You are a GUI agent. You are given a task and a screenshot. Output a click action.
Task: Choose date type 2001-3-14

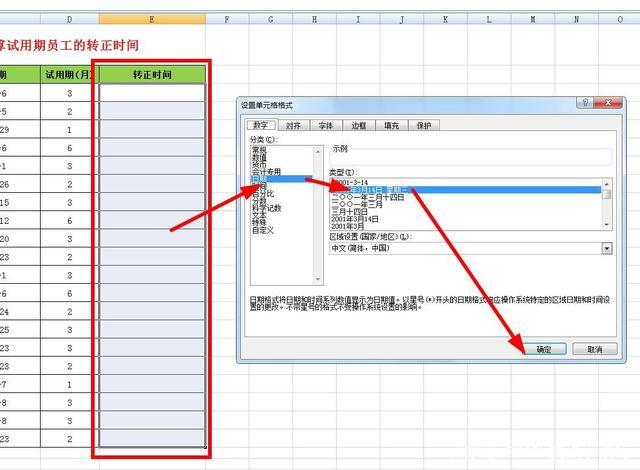pos(350,182)
